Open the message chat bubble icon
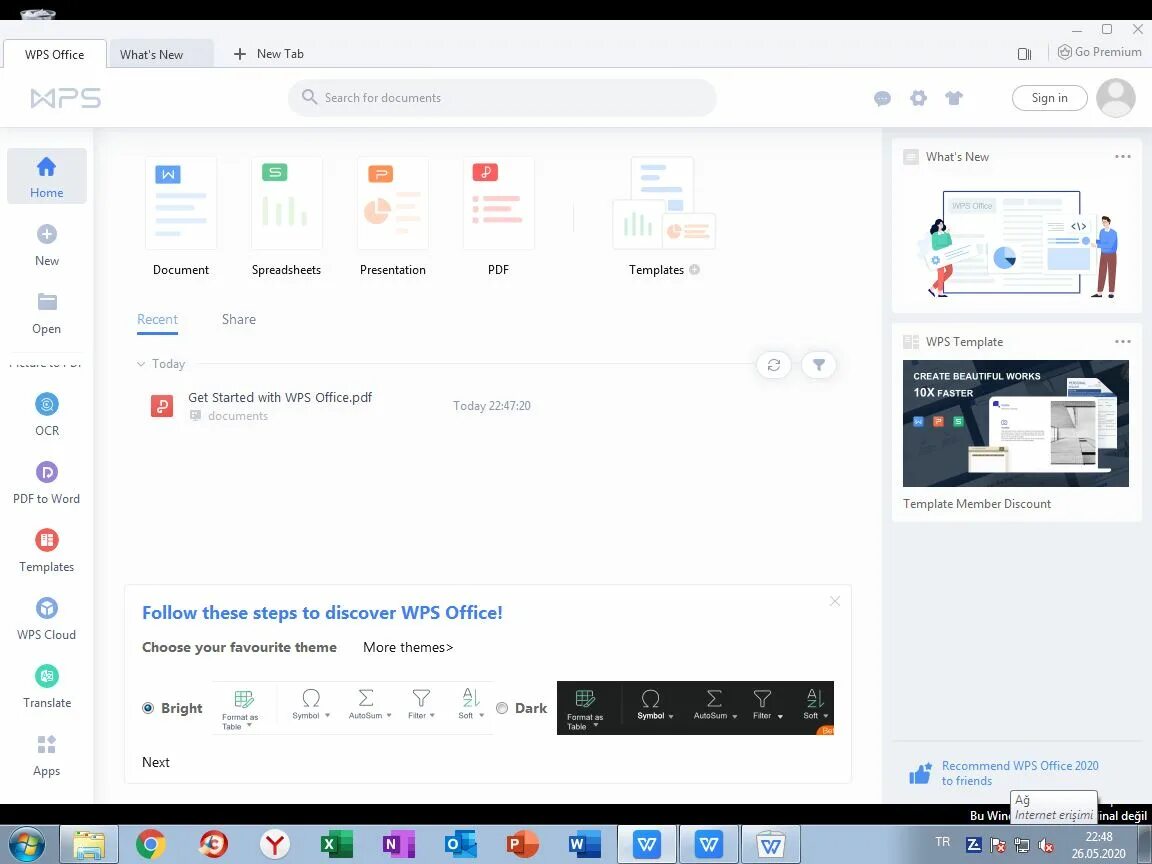 click(882, 98)
